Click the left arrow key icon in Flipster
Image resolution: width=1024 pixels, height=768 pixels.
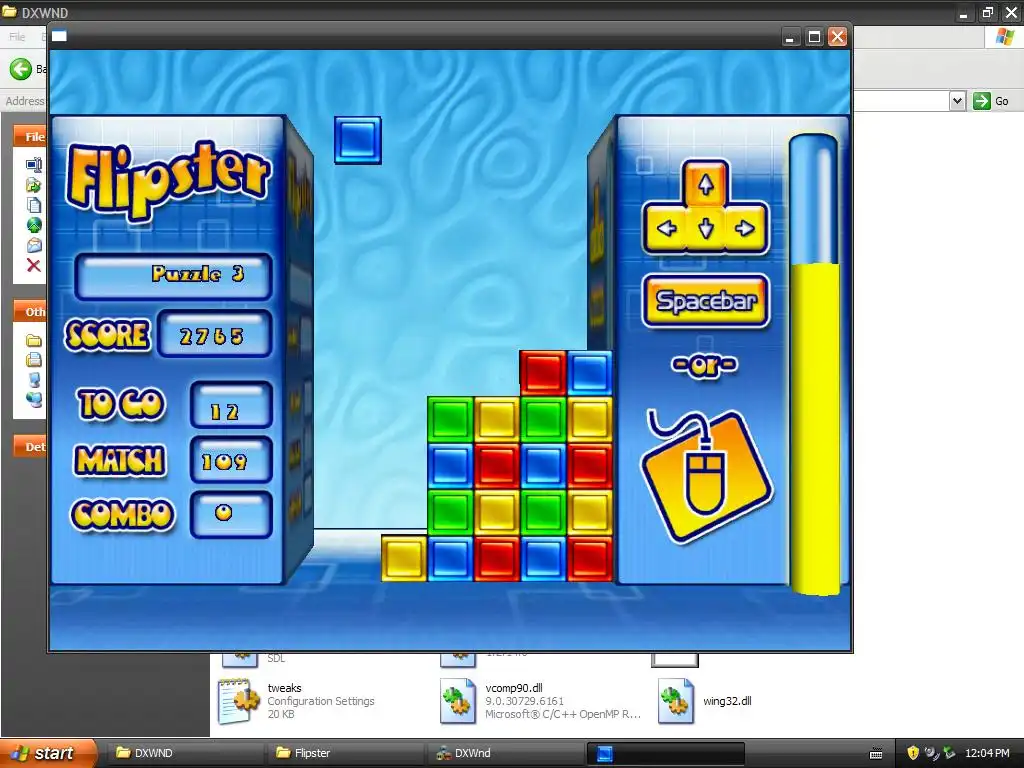point(665,228)
